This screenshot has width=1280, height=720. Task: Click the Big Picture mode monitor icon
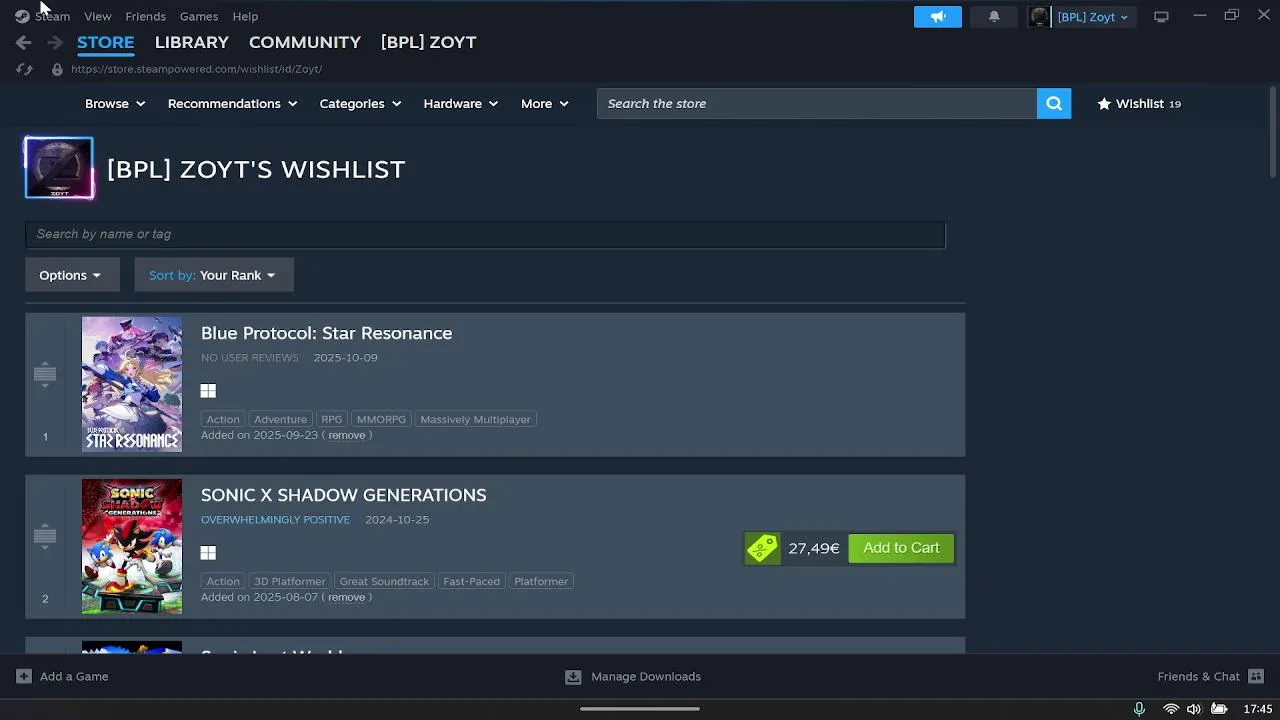click(1161, 17)
